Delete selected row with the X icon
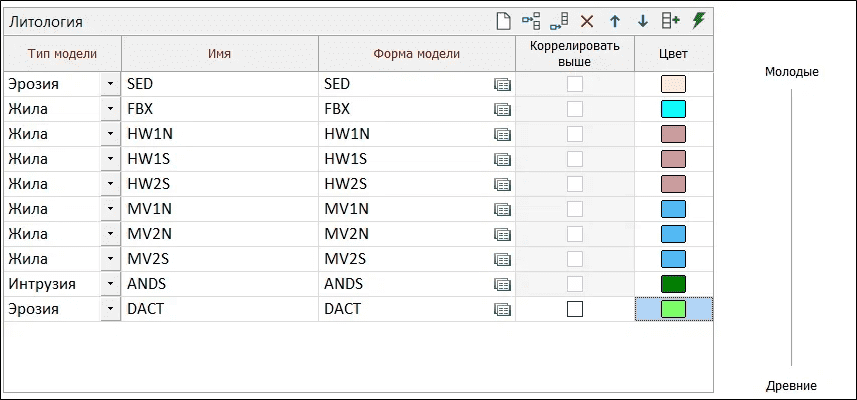This screenshot has width=857, height=400. click(587, 22)
